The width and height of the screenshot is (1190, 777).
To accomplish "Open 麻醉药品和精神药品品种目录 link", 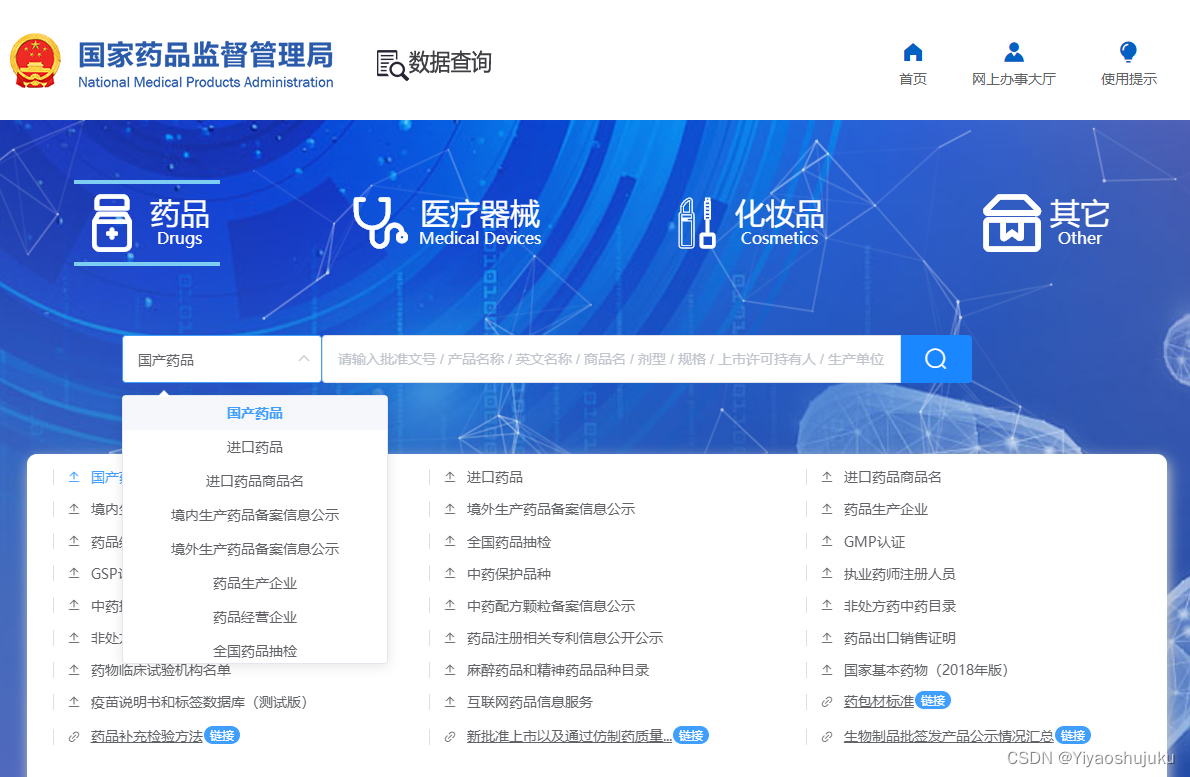I will point(558,670).
